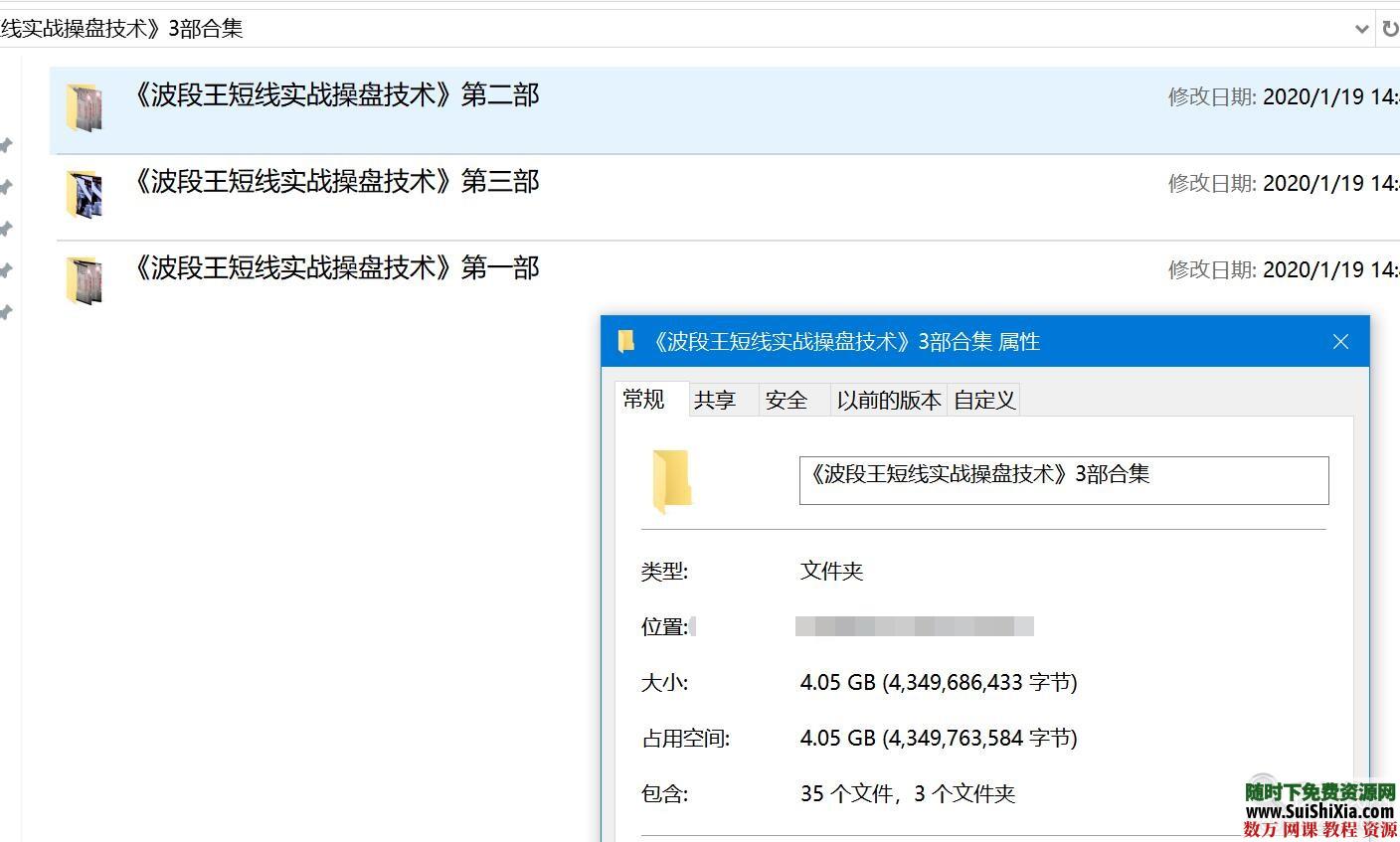
Task: Click the large folder icon in properties dialog
Action: 672,481
